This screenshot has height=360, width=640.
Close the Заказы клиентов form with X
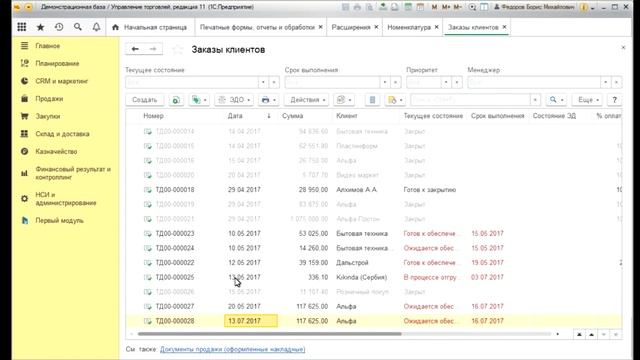[x=623, y=48]
